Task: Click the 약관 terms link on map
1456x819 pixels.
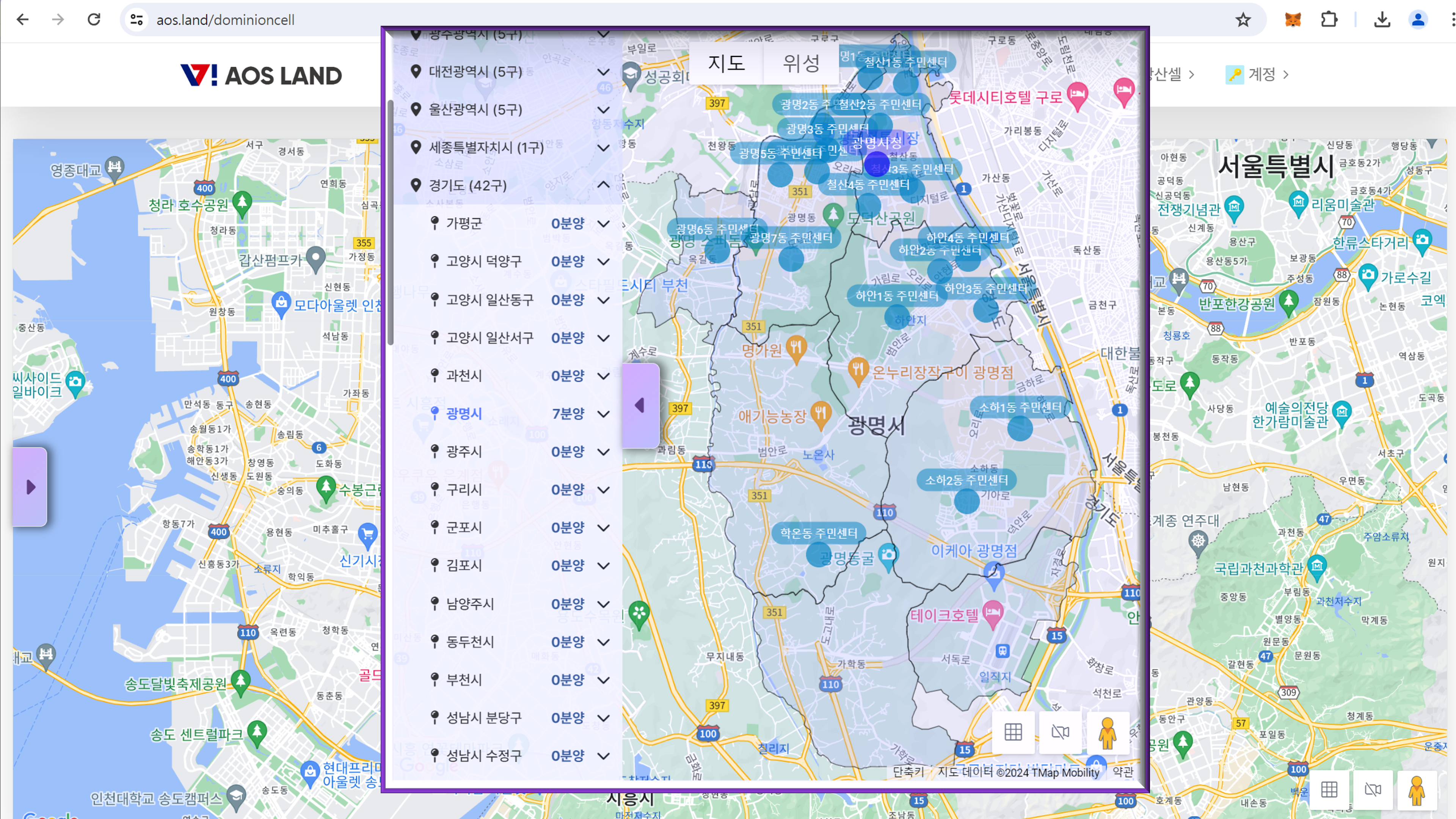Action: pos(1122,772)
